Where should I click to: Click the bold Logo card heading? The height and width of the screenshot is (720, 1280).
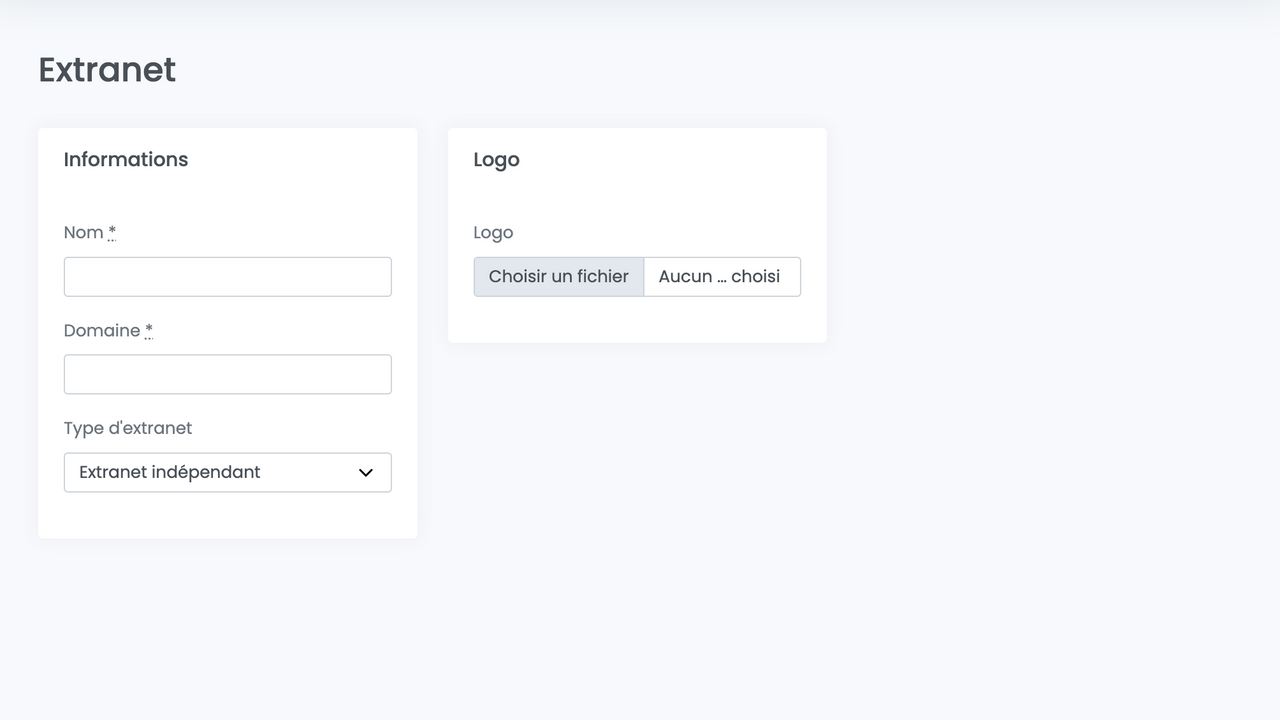pos(496,160)
